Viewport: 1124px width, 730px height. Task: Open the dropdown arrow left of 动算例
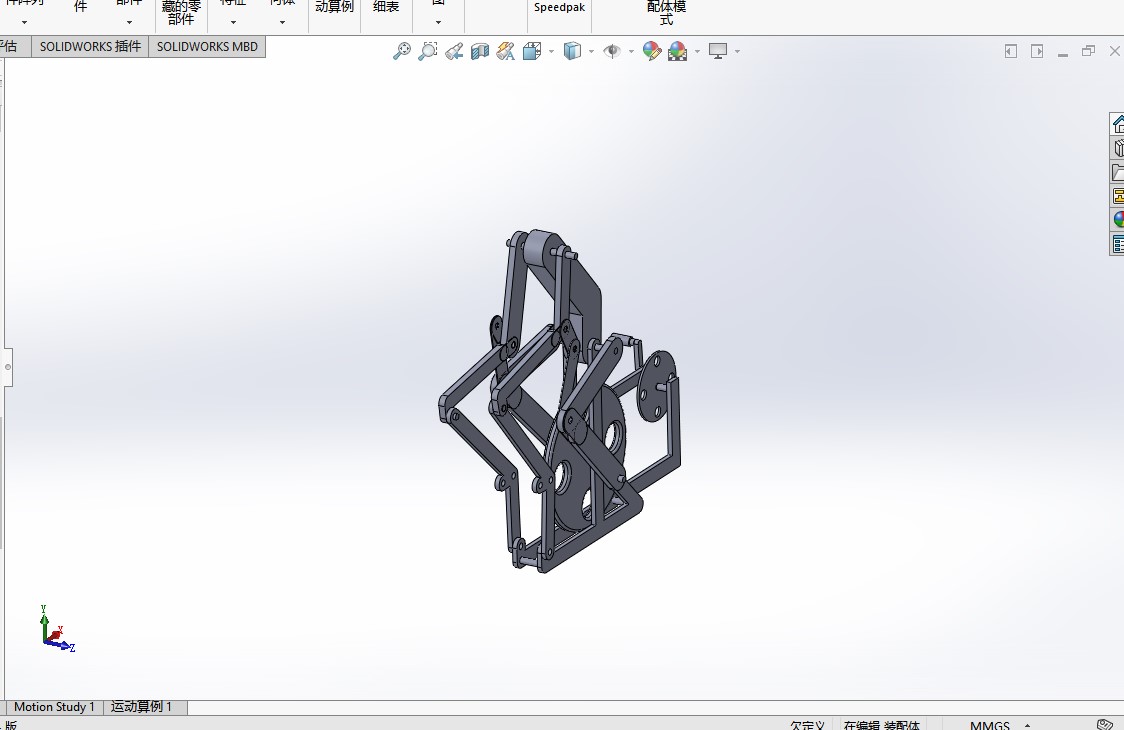pos(282,22)
